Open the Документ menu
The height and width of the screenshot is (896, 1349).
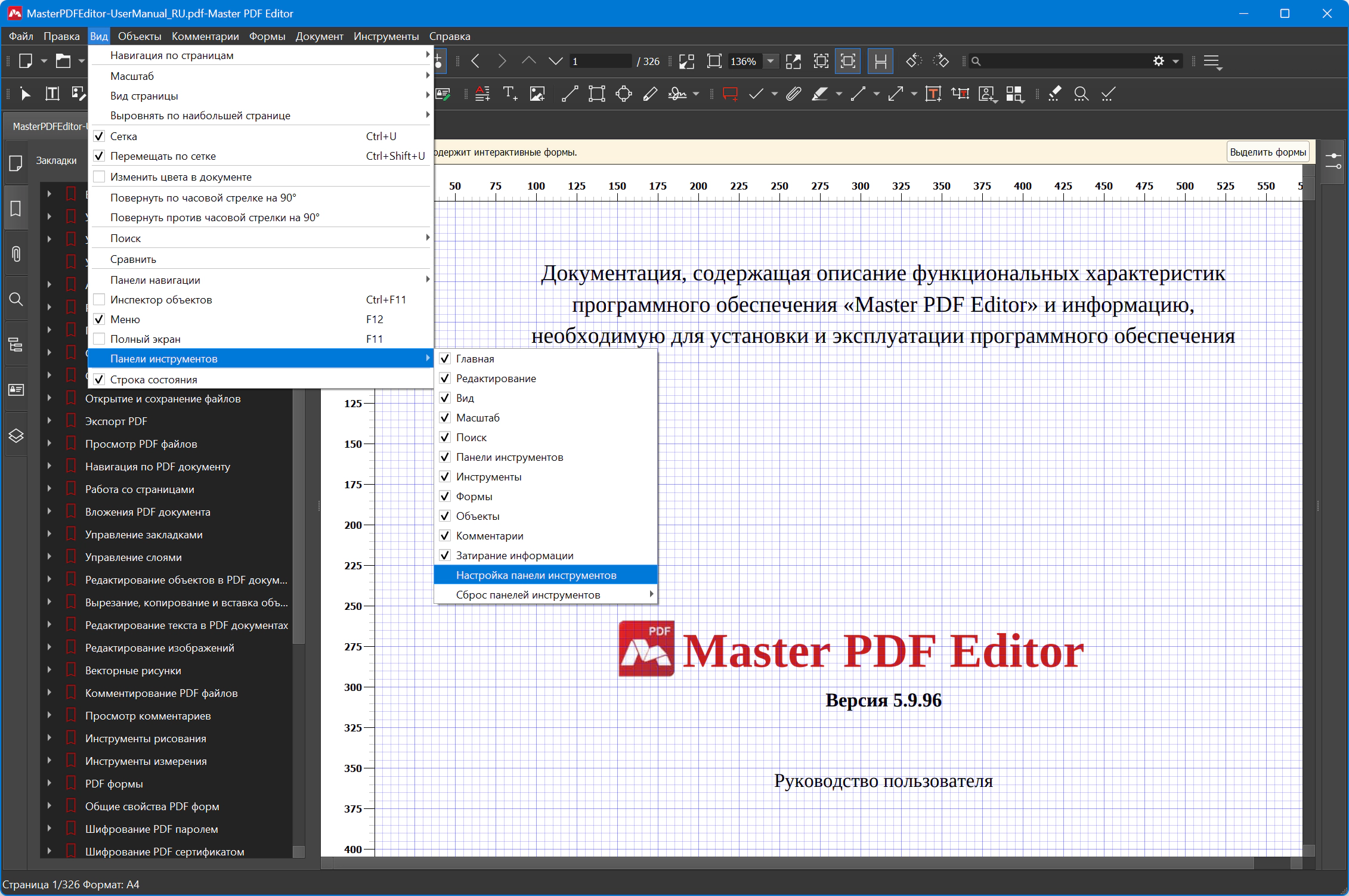[319, 36]
